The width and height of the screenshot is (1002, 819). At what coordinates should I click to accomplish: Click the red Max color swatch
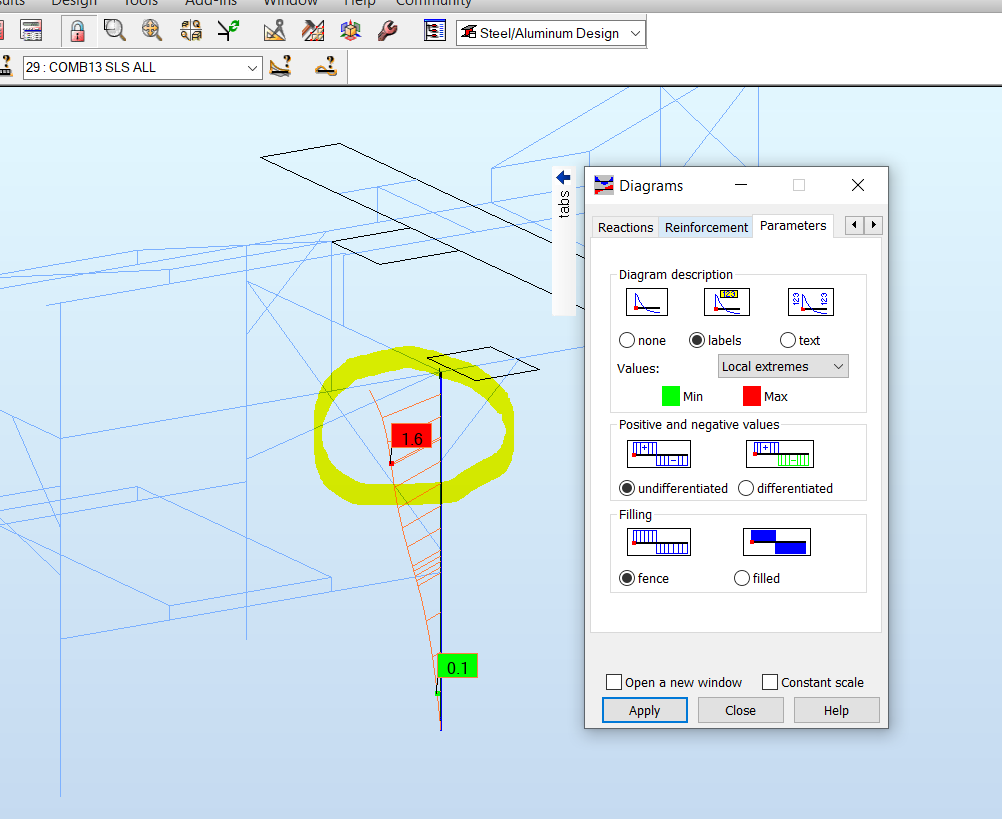coord(752,396)
